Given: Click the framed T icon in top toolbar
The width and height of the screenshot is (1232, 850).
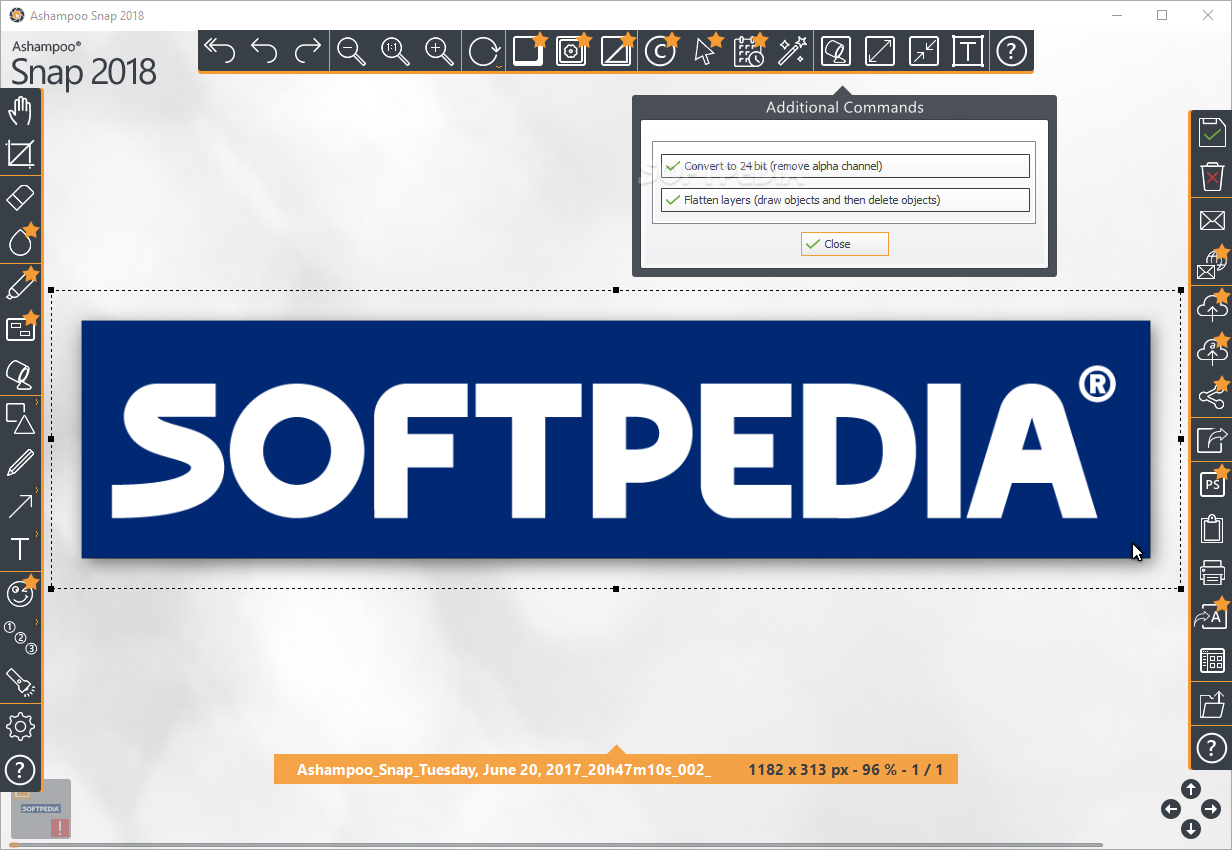Looking at the screenshot, I should 968,51.
